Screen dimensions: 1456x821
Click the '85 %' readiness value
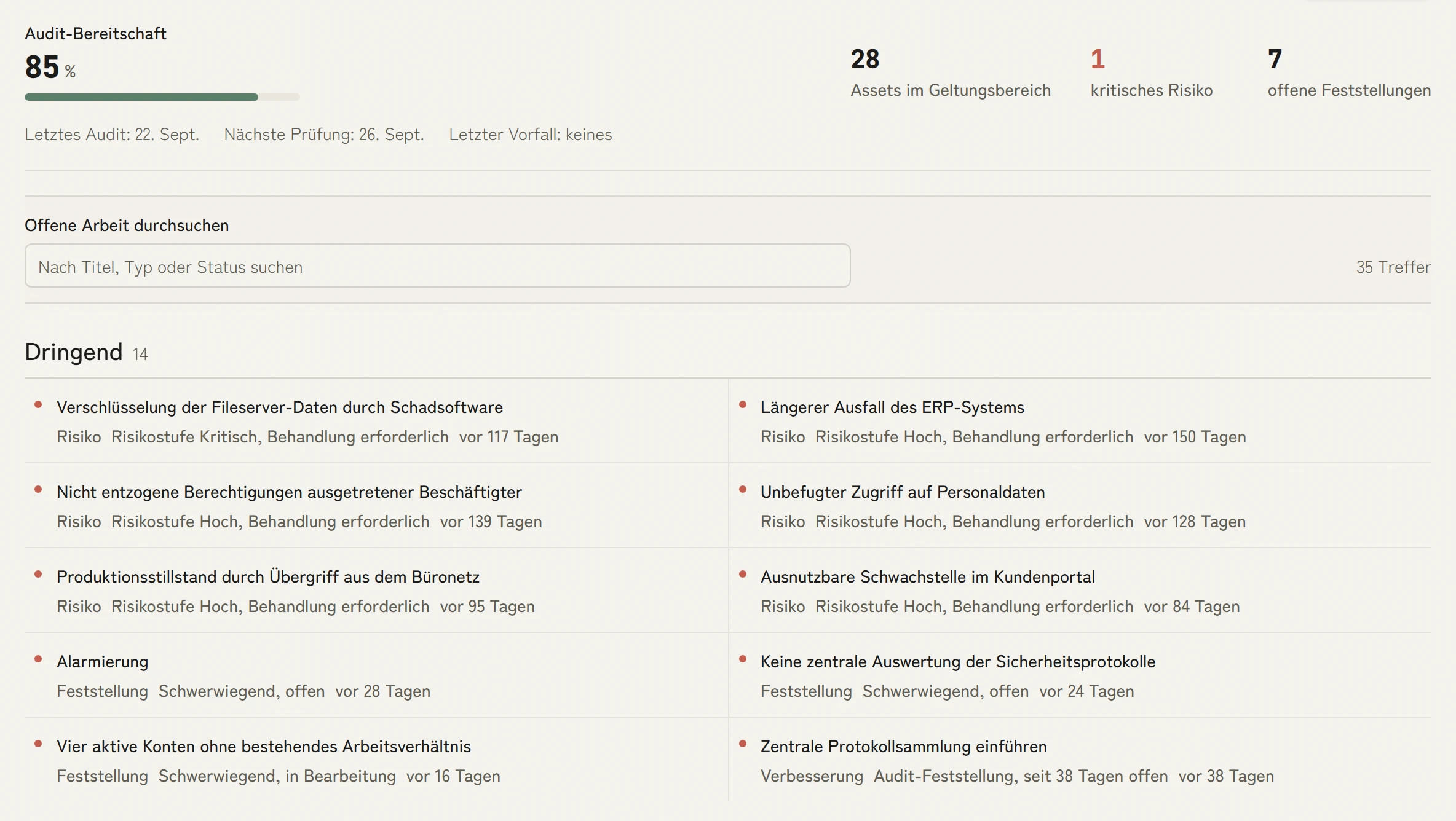(50, 68)
